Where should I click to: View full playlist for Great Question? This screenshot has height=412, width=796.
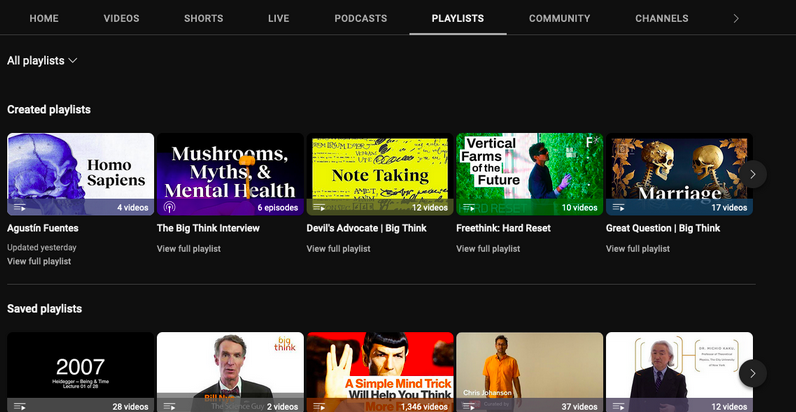[638, 249]
